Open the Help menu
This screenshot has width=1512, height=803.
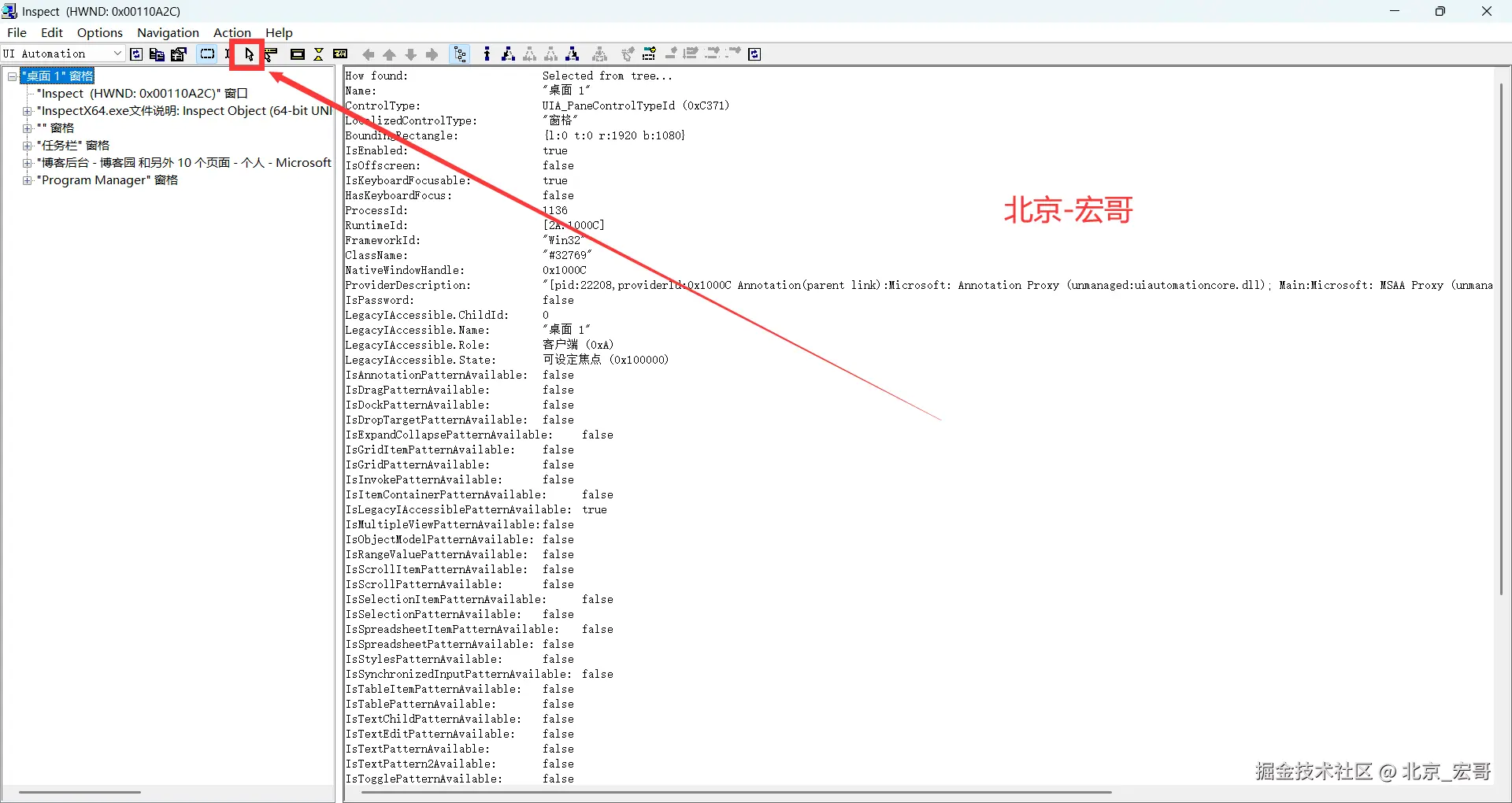279,32
